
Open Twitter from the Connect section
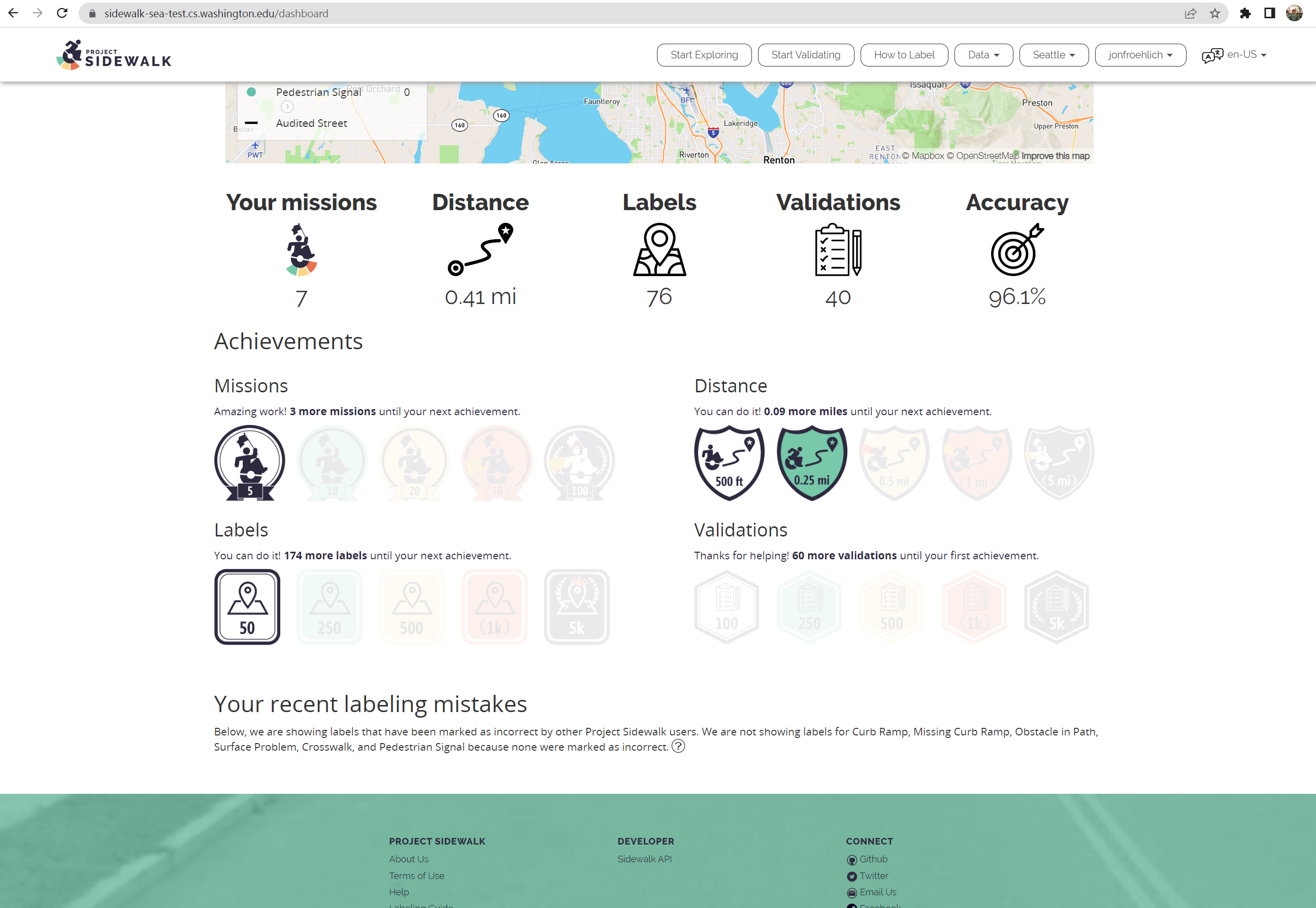point(852,876)
